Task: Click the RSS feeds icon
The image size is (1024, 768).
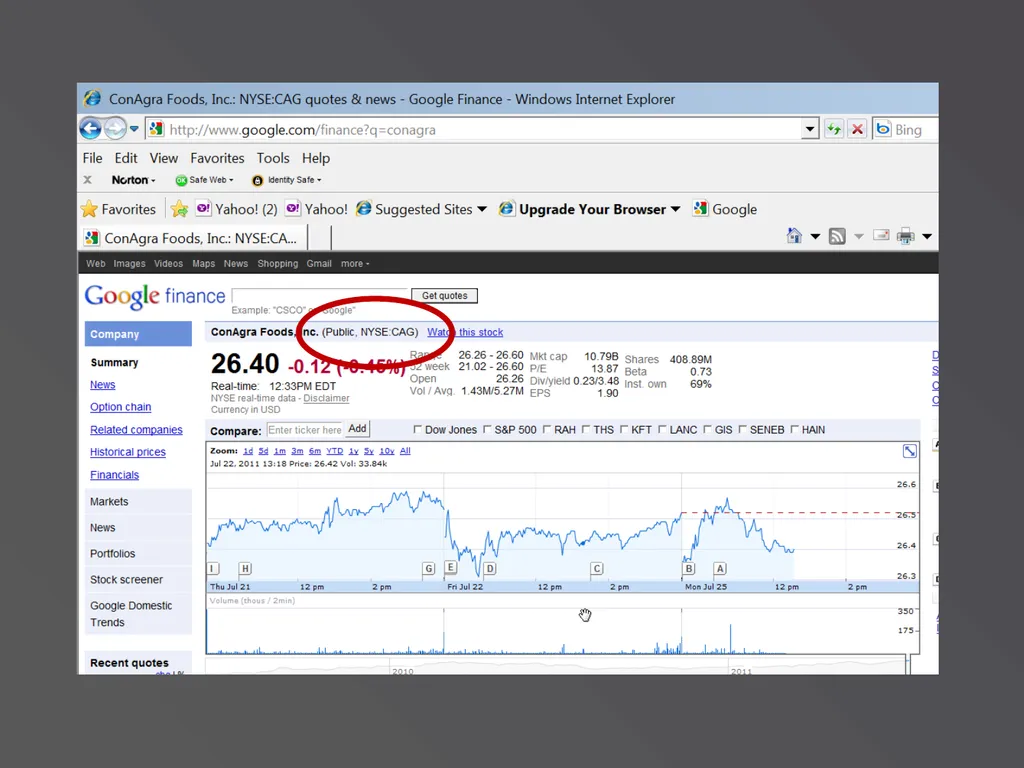Action: [x=837, y=236]
